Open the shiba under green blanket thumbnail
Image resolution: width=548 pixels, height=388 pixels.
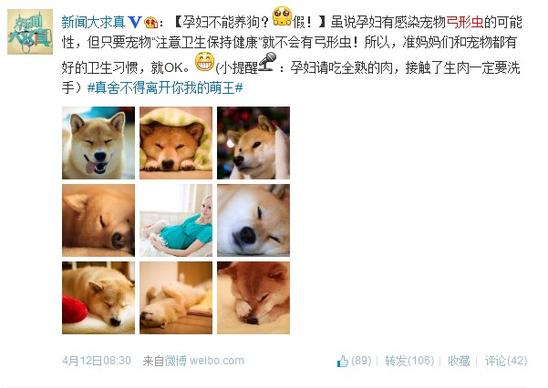(176, 143)
